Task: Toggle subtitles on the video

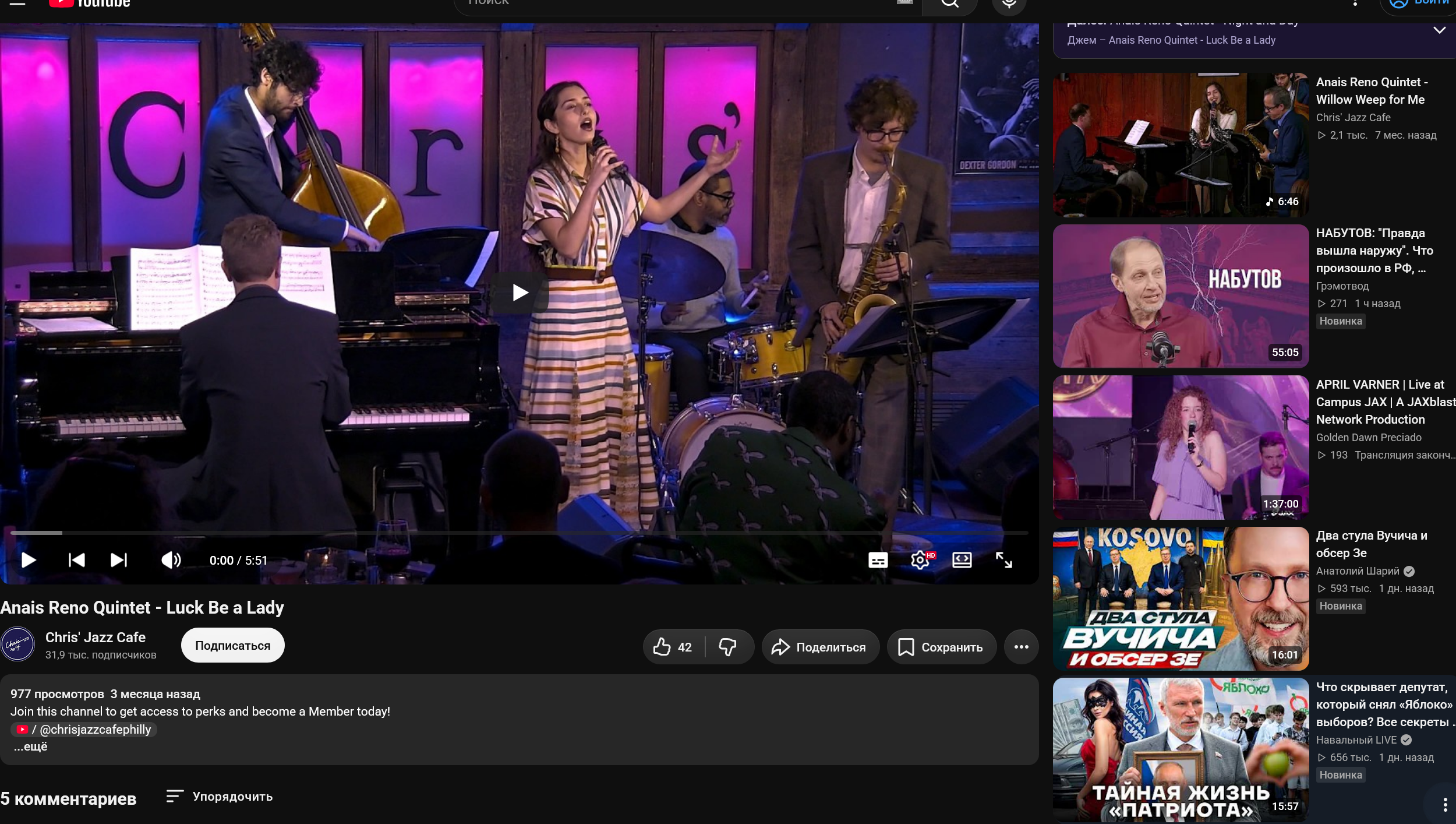Action: pos(878,560)
